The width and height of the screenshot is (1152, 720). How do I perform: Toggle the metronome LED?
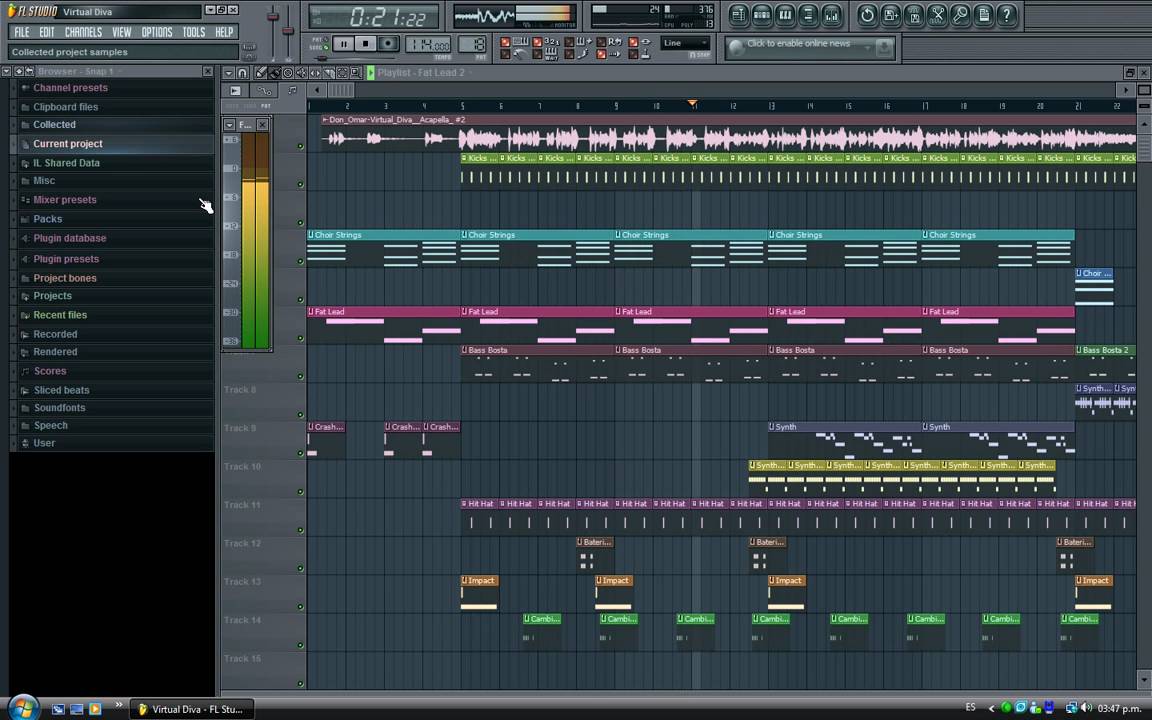pyautogui.click(x=505, y=54)
